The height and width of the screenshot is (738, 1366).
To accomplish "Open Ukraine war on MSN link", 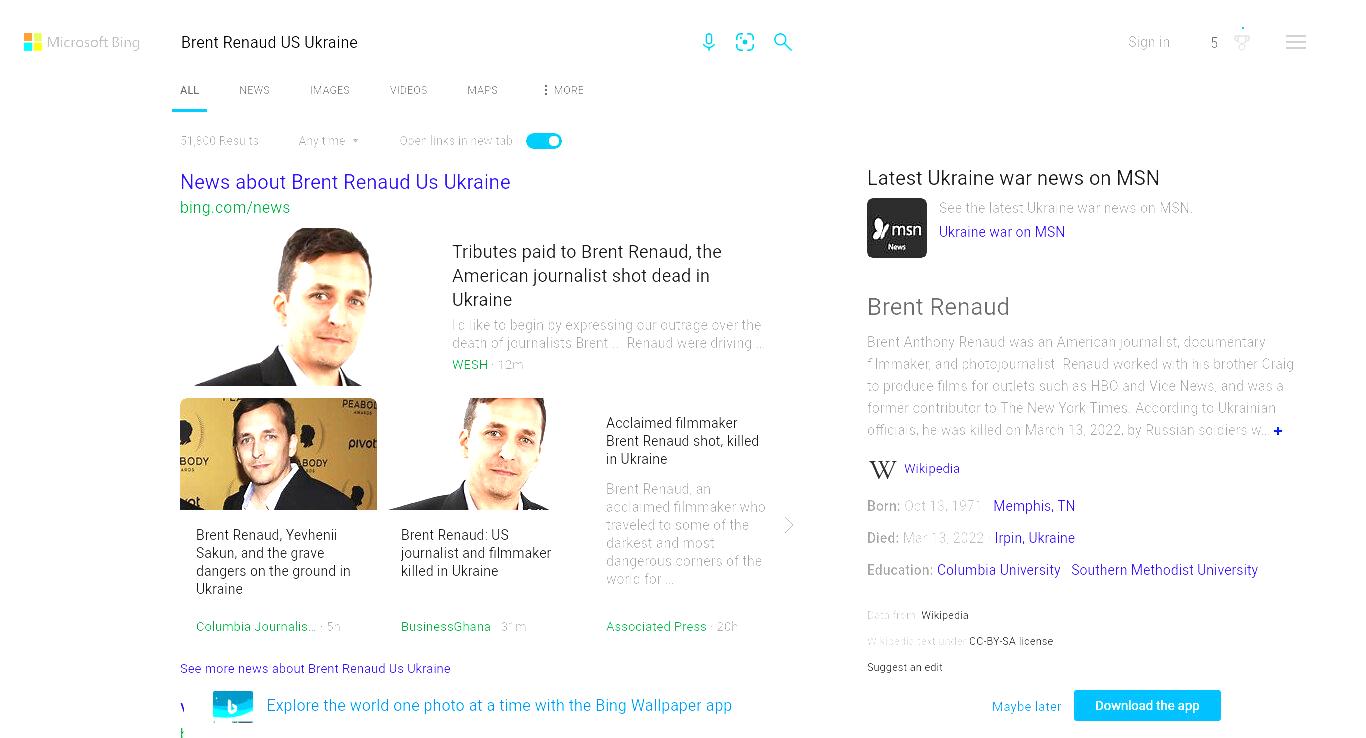I will tap(1002, 232).
